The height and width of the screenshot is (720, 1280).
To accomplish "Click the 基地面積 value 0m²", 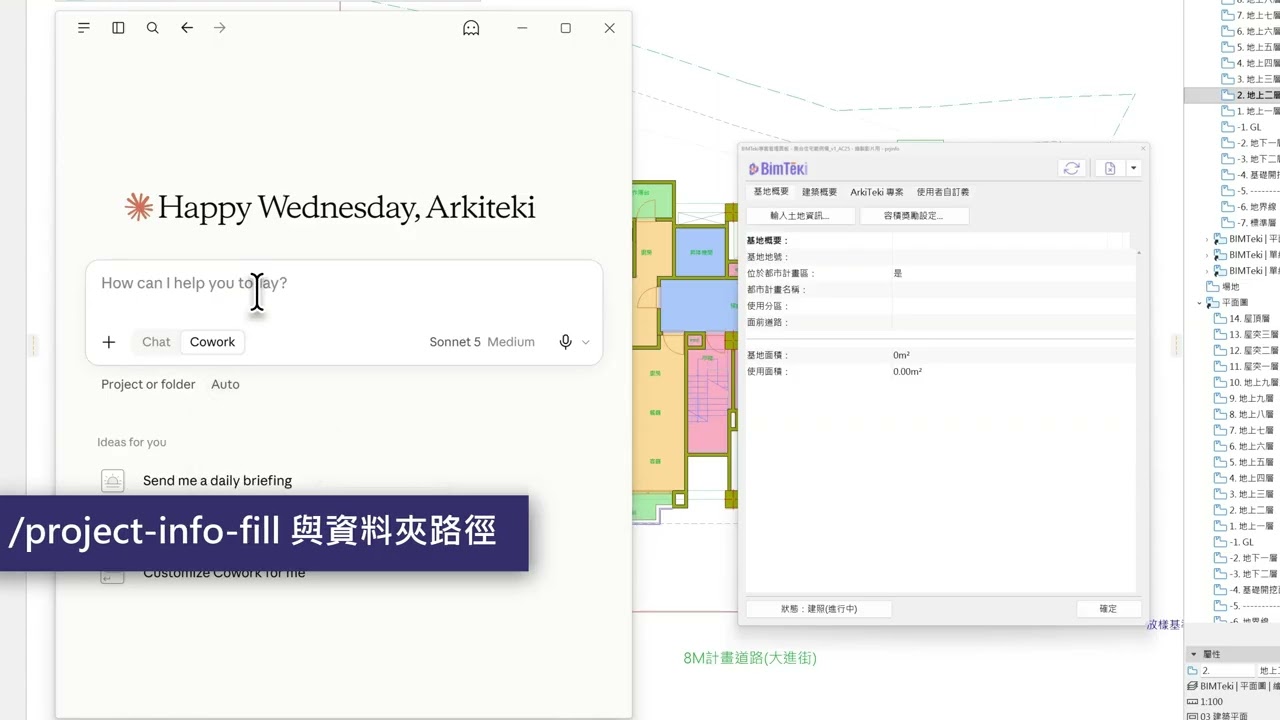I will 901,355.
